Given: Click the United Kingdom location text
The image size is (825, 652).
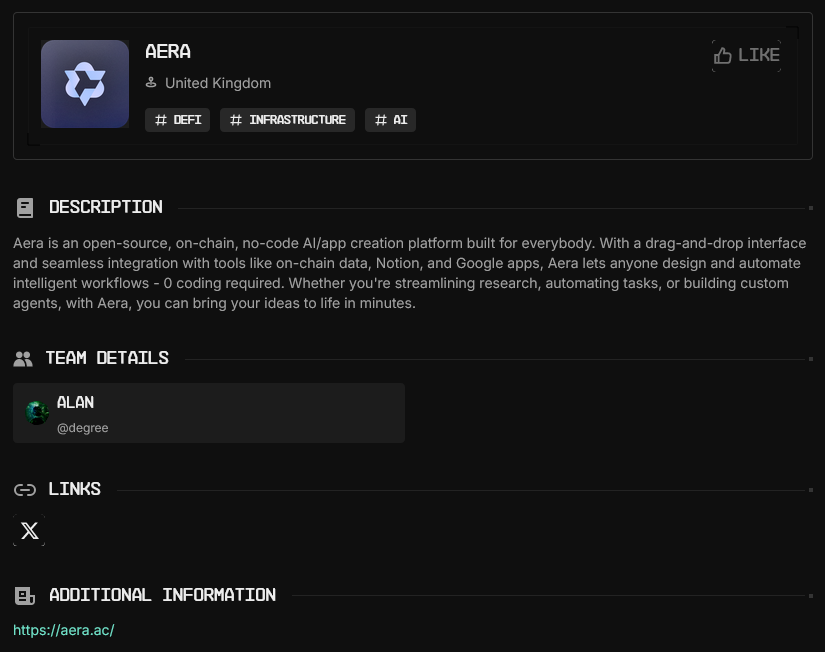Looking at the screenshot, I should [218, 83].
